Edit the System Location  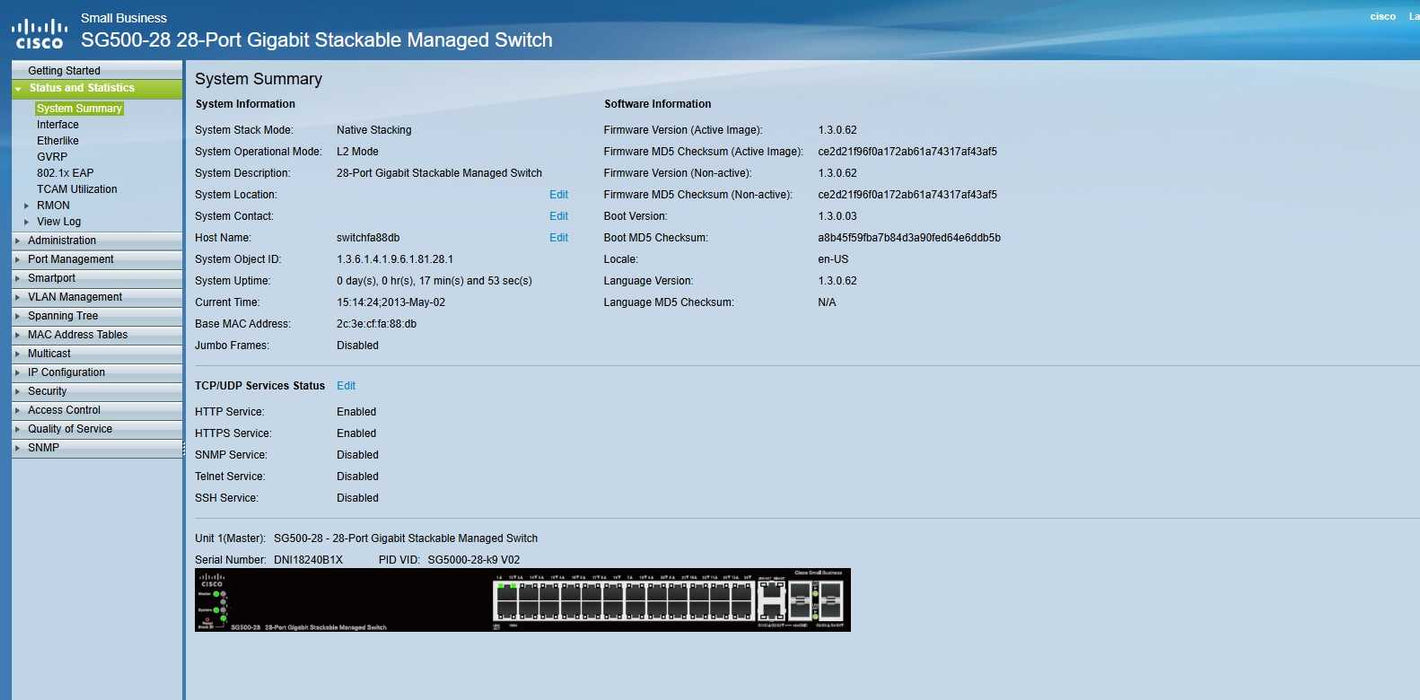[x=558, y=195]
